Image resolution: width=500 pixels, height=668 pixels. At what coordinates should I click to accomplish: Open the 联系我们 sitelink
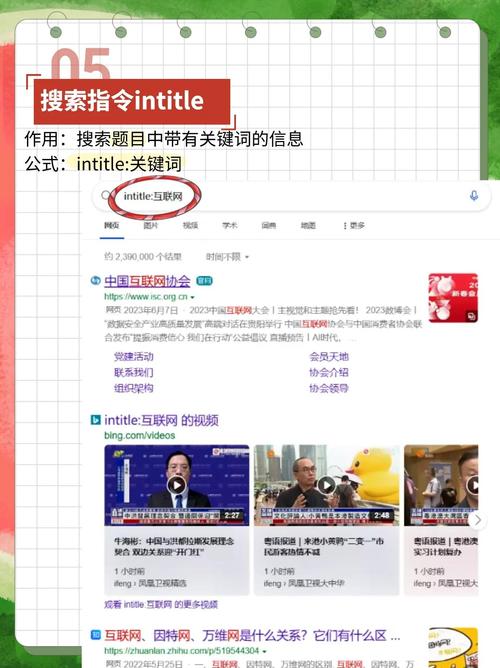pyautogui.click(x=134, y=372)
